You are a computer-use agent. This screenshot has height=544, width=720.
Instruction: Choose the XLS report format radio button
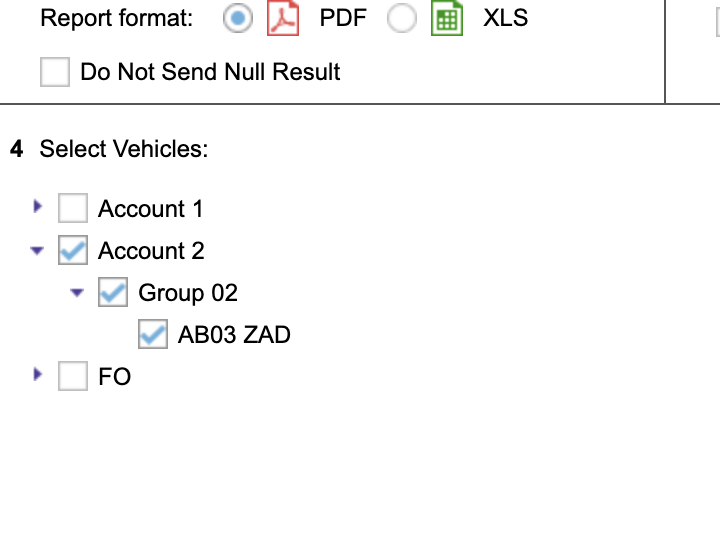click(x=401, y=19)
